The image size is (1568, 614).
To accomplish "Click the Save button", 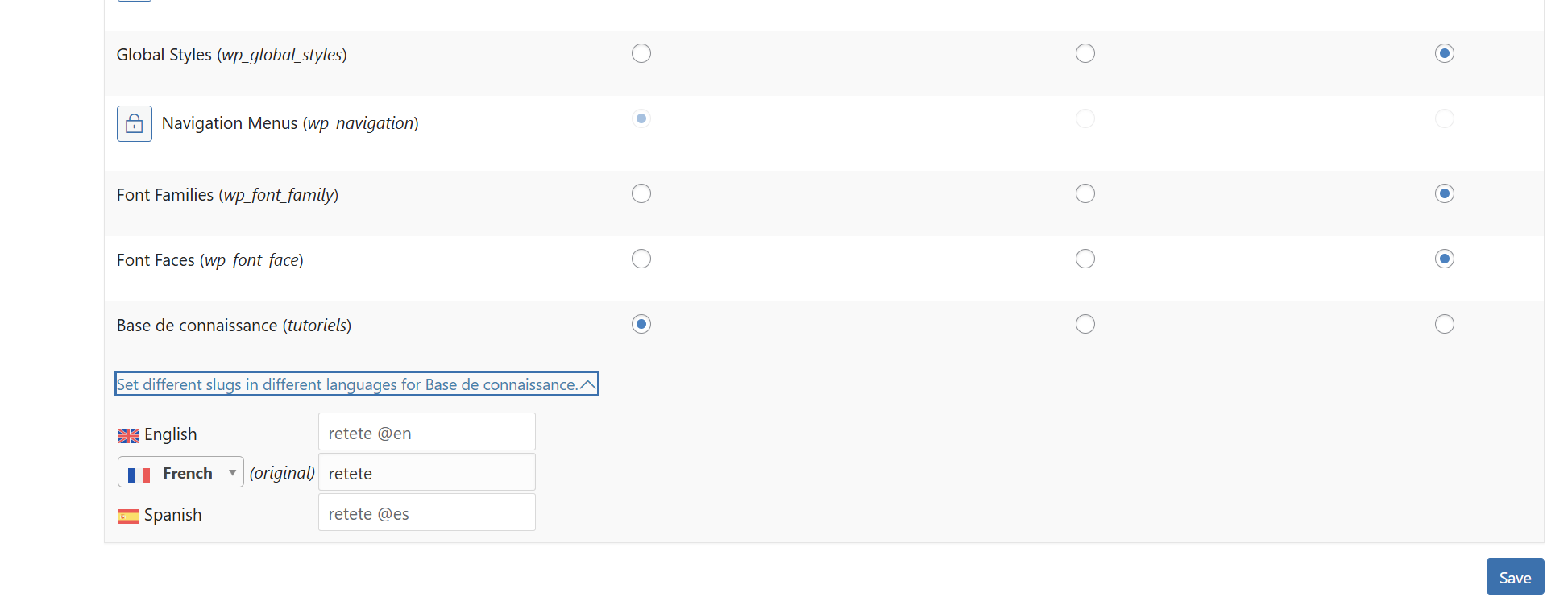I will [1515, 577].
